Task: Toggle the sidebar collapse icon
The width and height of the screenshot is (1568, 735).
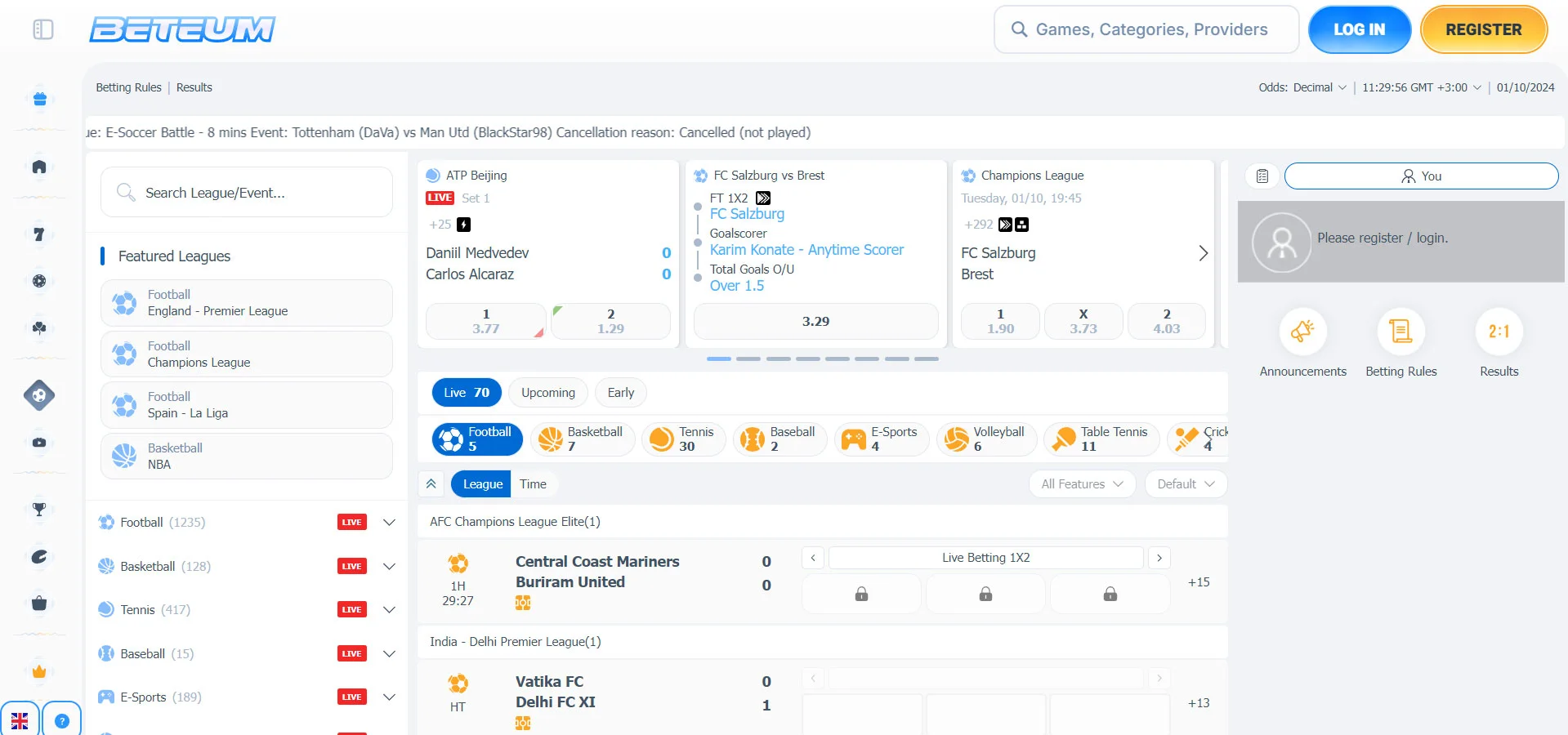Action: 43,30
